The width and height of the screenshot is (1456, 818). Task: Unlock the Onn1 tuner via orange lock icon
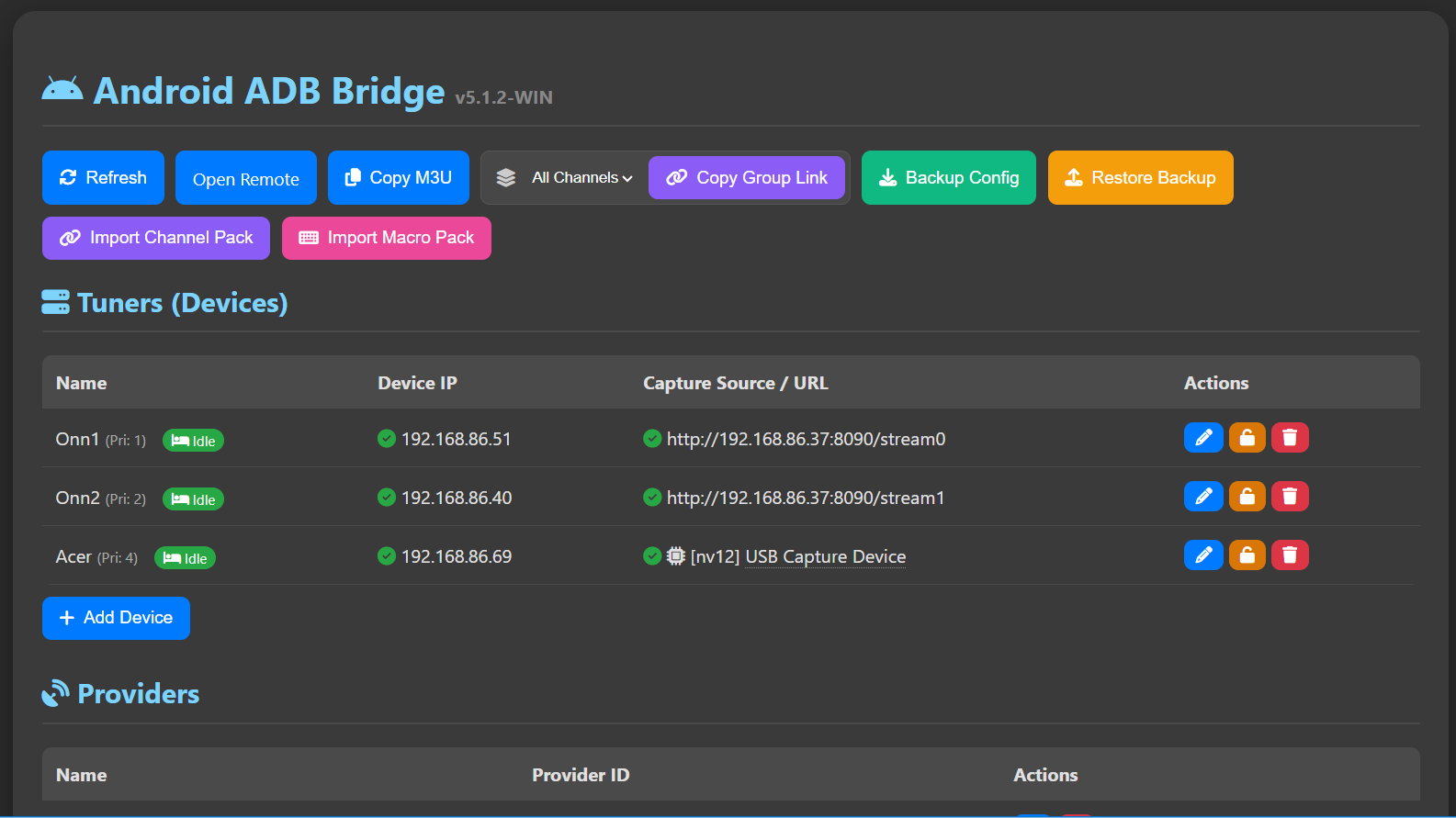(x=1247, y=438)
